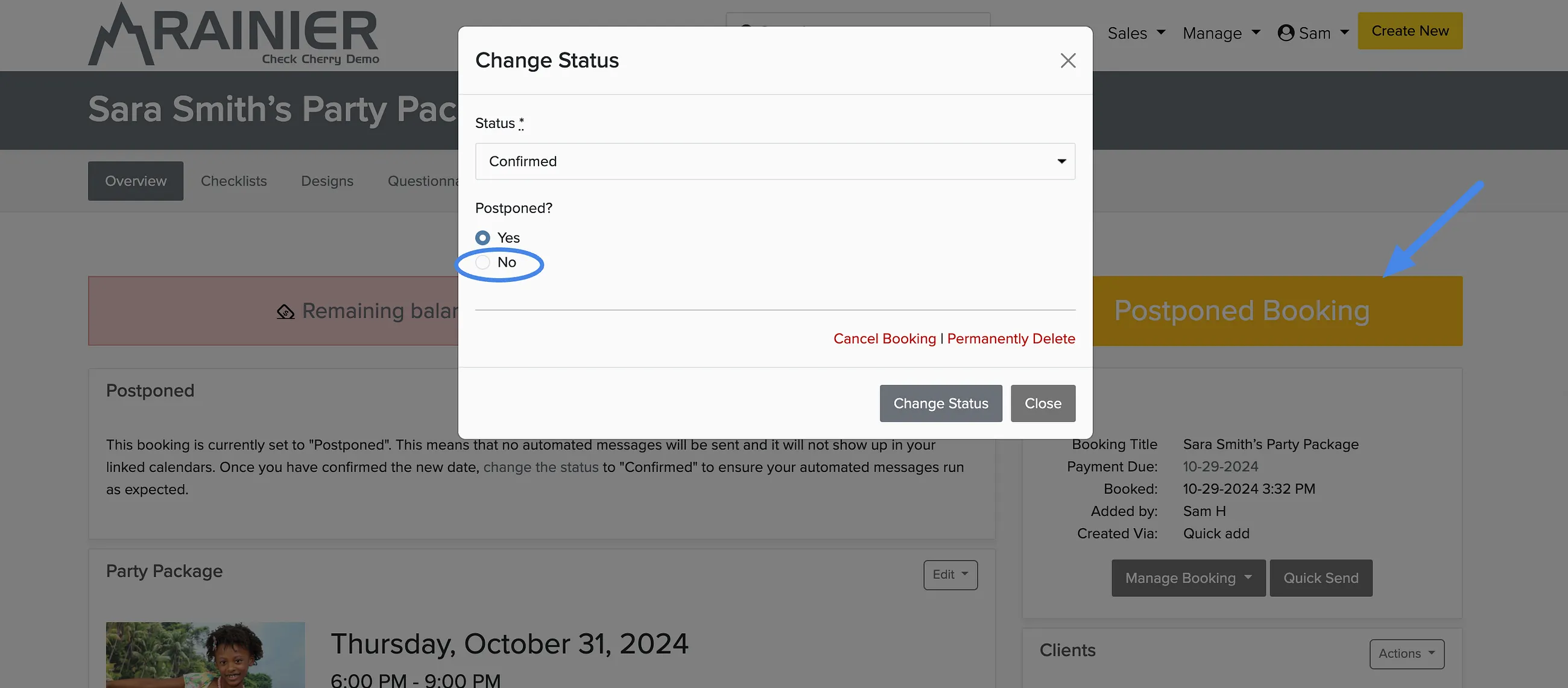Click the Rainier mountain logo
This screenshot has height=688, width=1568.
point(234,34)
